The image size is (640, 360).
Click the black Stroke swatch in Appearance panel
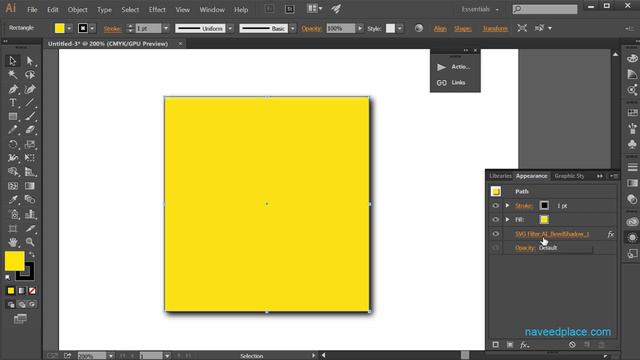544,206
